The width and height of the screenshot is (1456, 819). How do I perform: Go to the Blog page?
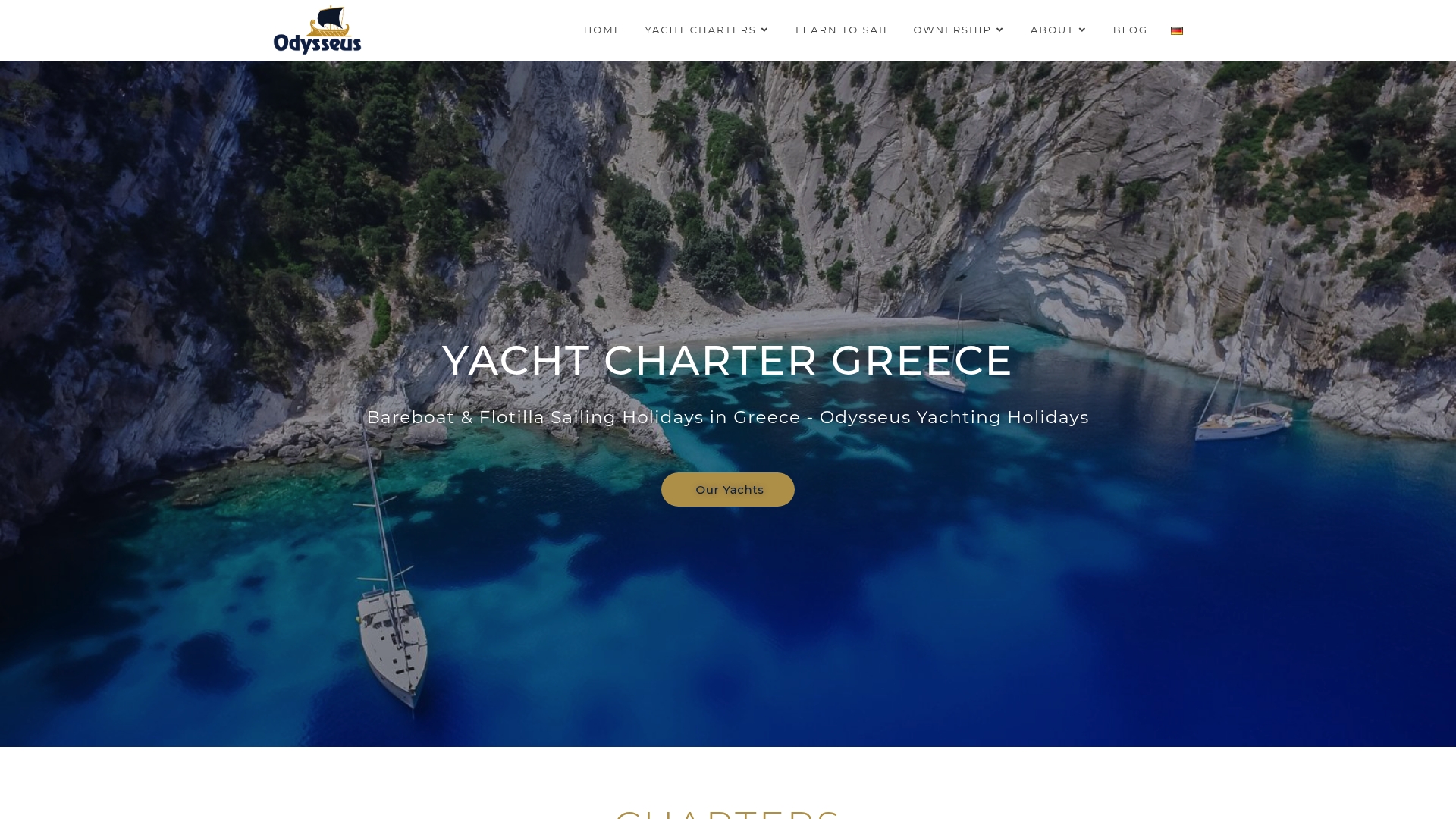(1130, 30)
